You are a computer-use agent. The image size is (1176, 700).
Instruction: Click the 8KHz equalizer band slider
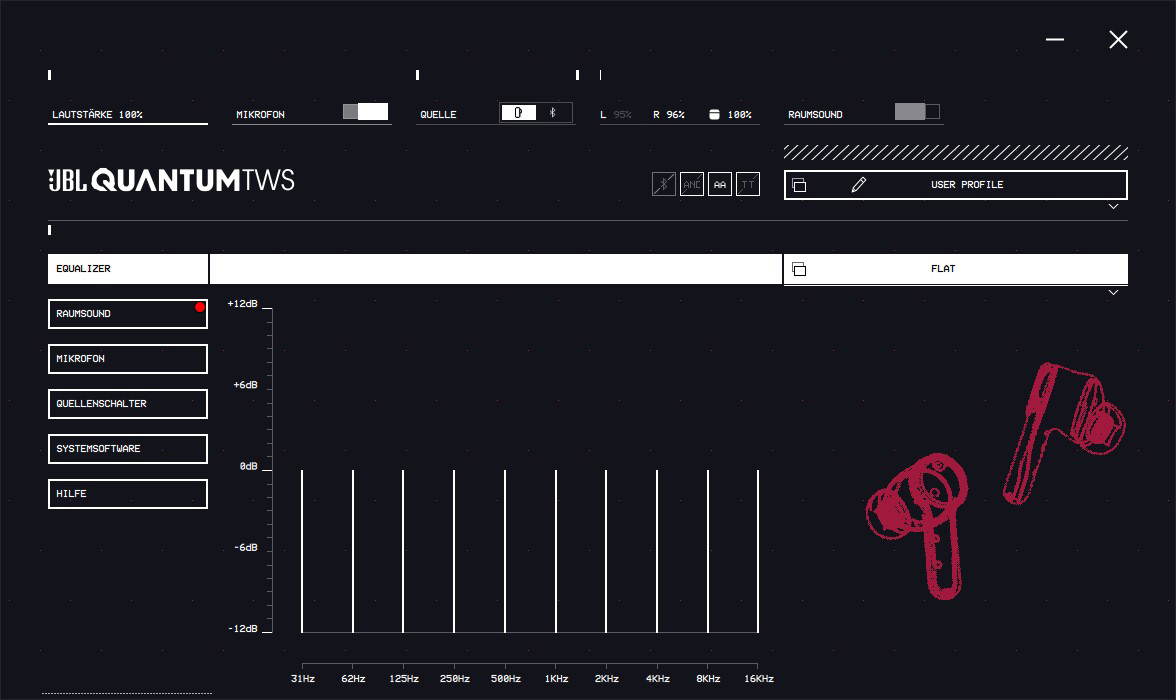pos(708,551)
